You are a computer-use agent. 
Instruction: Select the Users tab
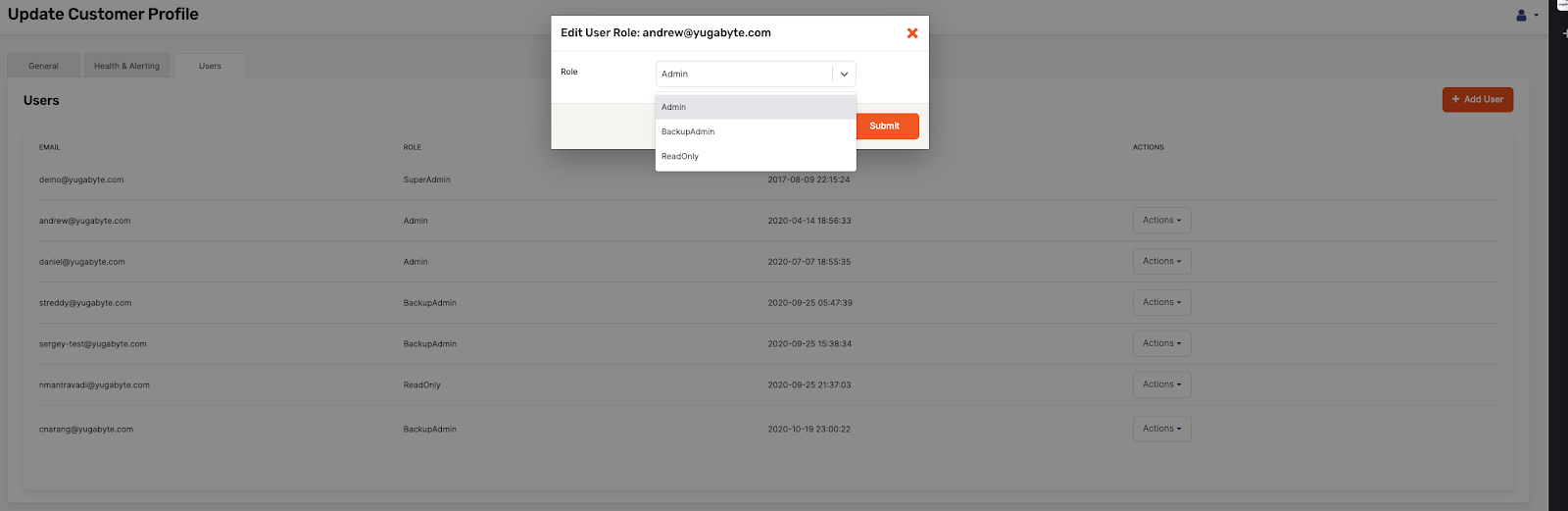[x=210, y=66]
